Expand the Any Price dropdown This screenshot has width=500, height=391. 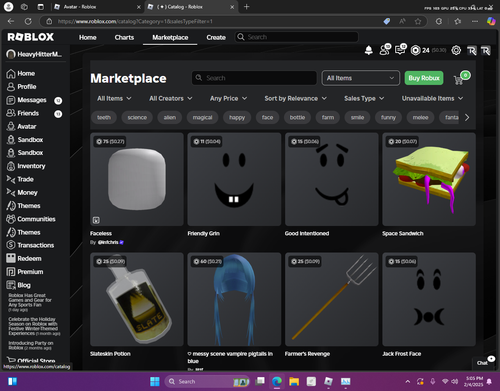(x=228, y=98)
